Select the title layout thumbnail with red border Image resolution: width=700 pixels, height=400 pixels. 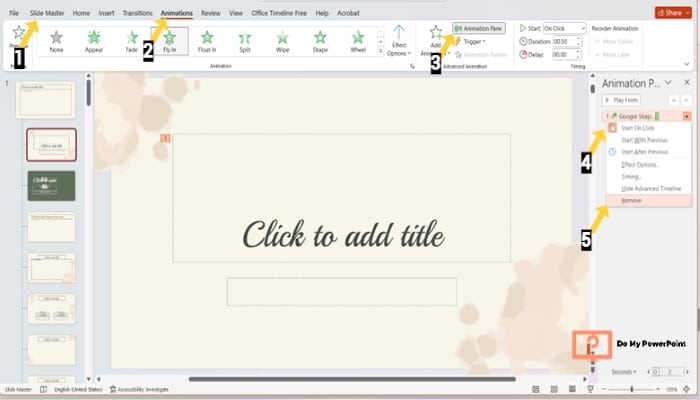click(51, 145)
